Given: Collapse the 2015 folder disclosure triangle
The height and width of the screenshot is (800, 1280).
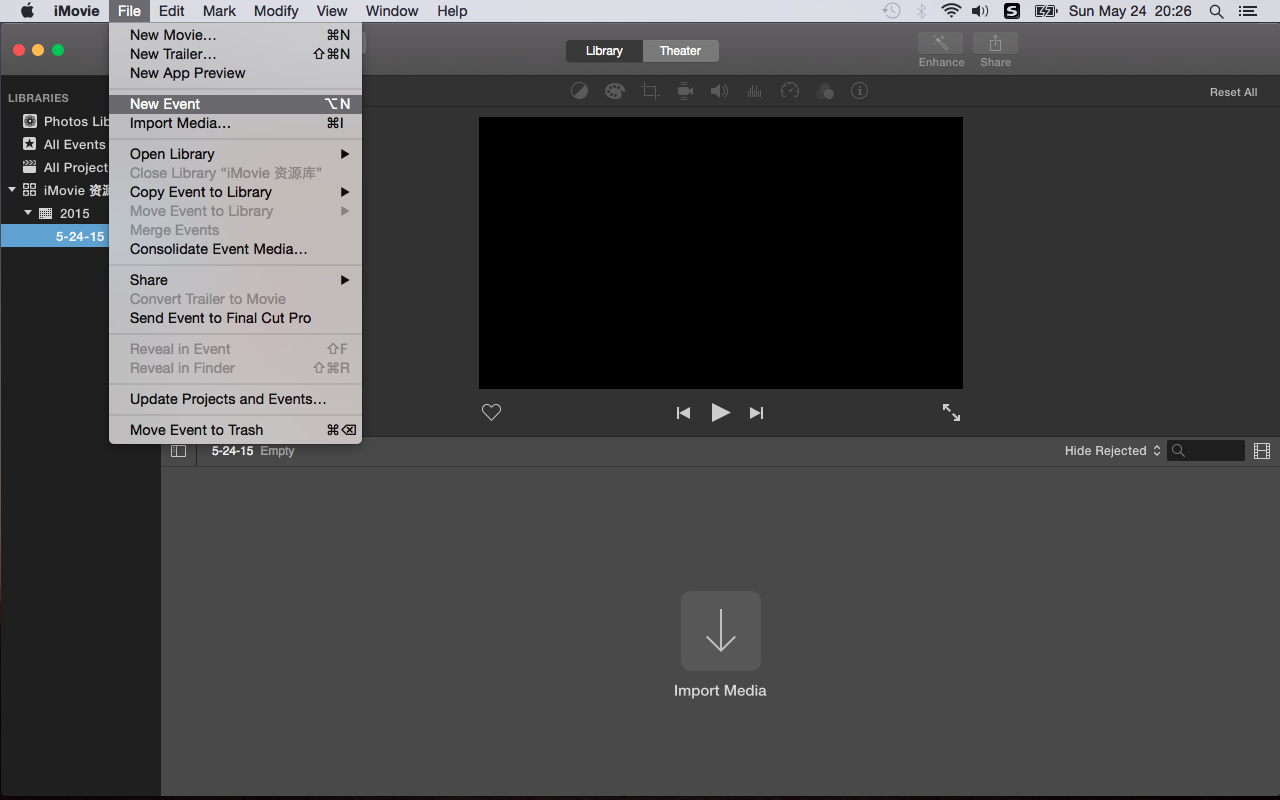Looking at the screenshot, I should [28, 213].
